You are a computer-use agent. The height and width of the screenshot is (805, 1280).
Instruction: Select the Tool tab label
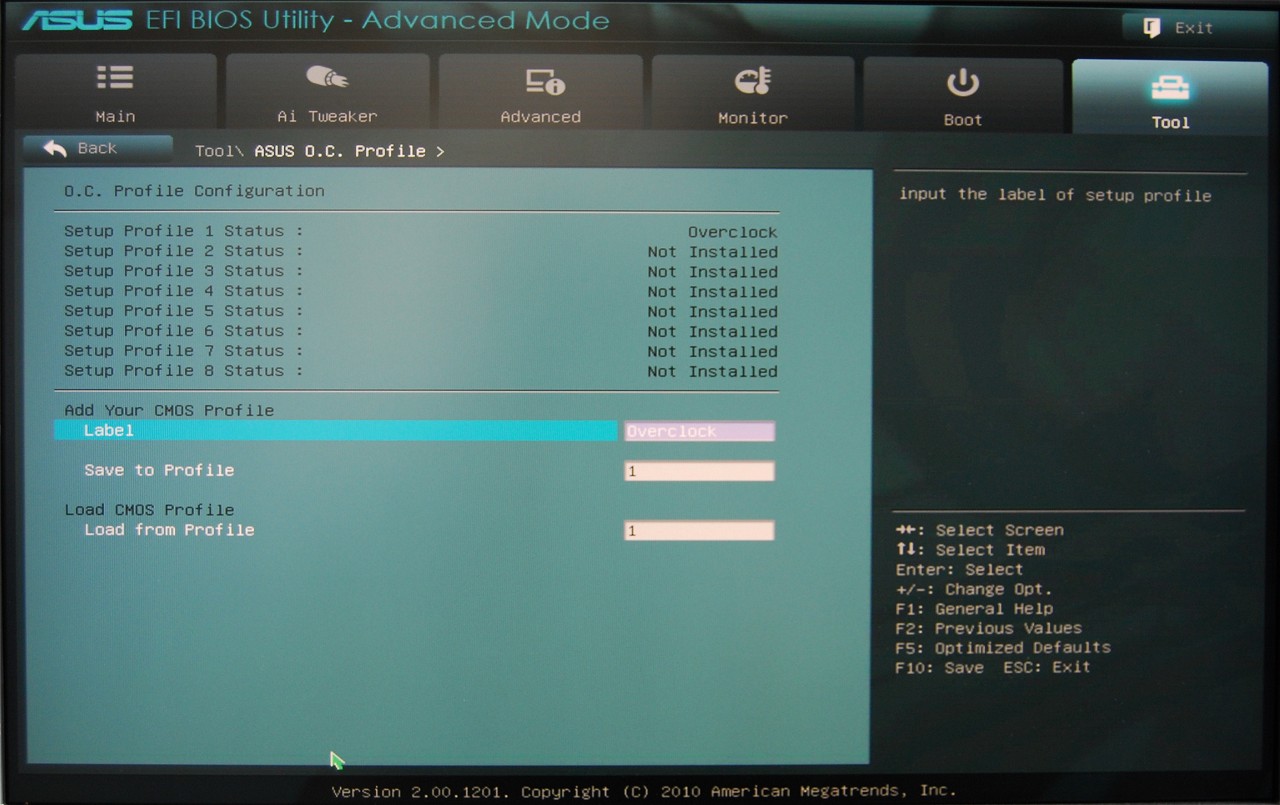1170,122
